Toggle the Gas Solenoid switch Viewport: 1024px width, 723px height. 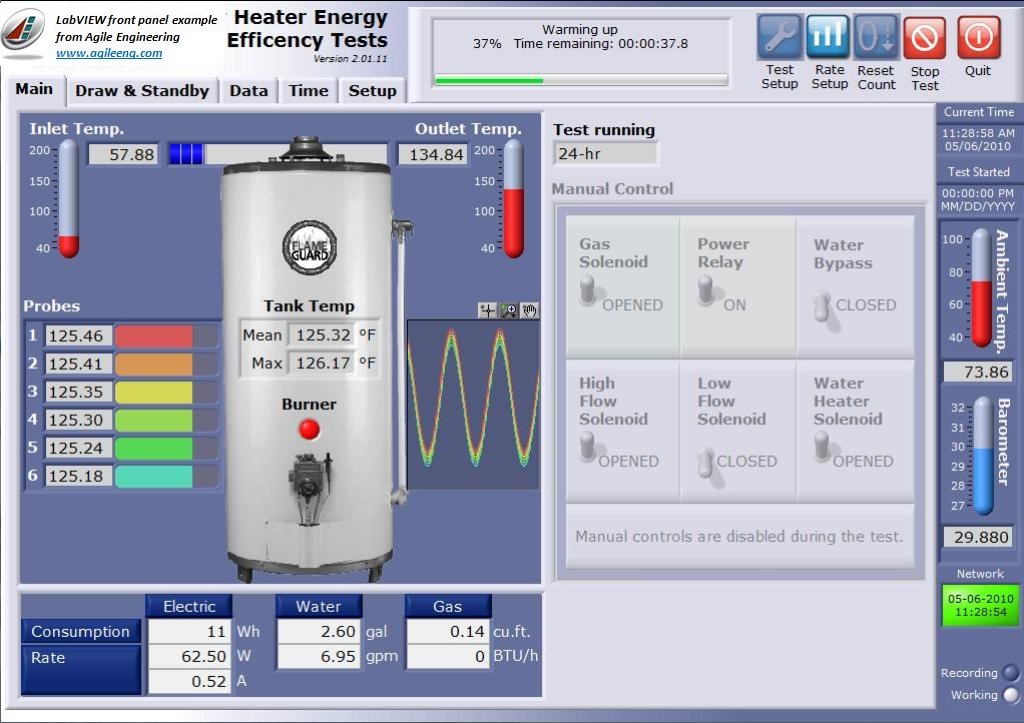[x=589, y=292]
